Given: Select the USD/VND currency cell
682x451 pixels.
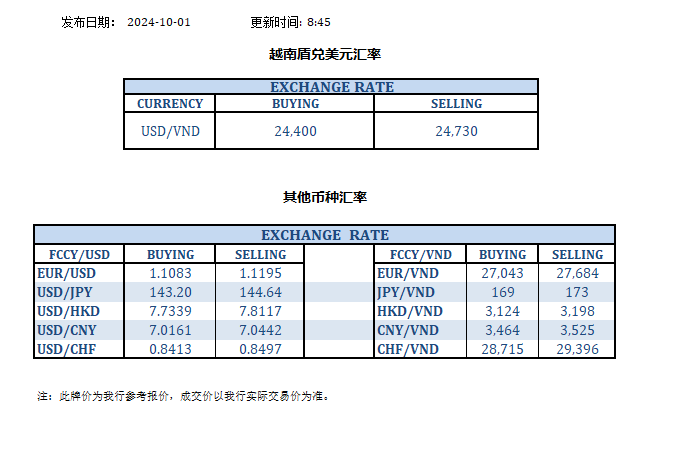Looking at the screenshot, I should pos(169,131).
